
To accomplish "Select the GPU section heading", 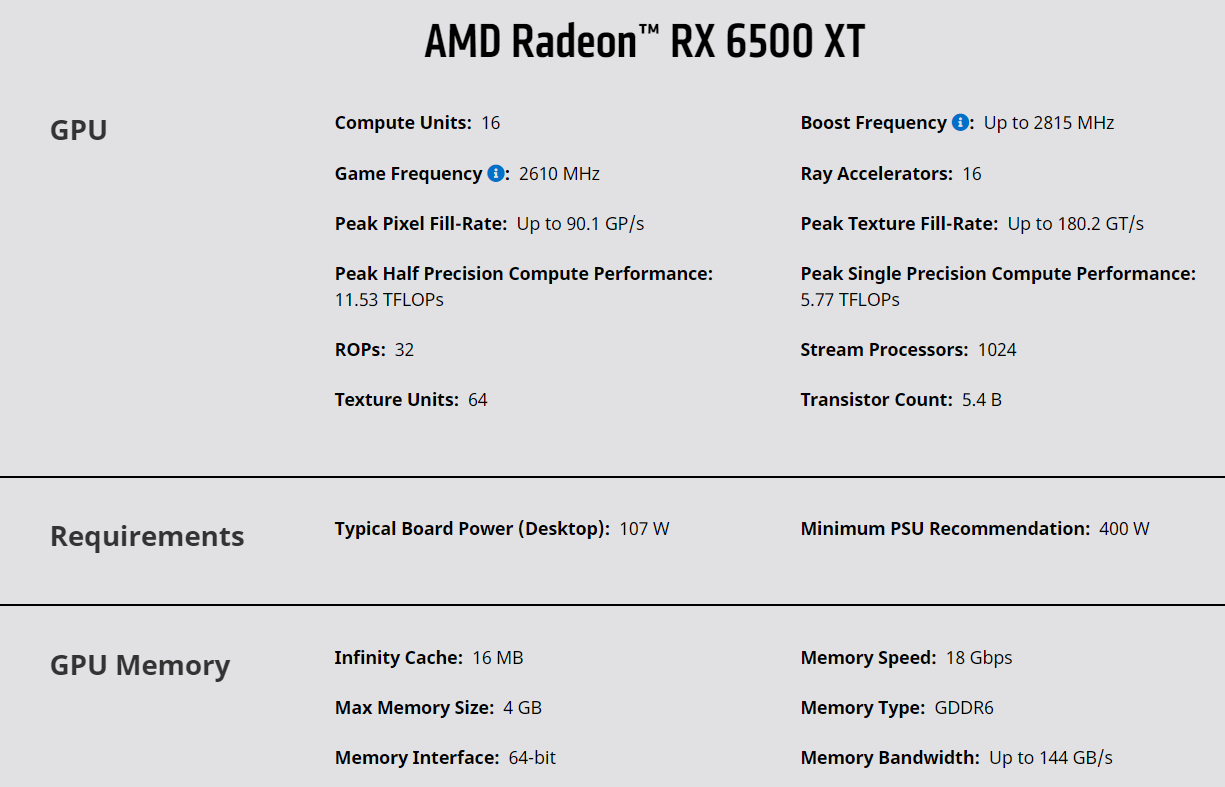I will [x=79, y=130].
